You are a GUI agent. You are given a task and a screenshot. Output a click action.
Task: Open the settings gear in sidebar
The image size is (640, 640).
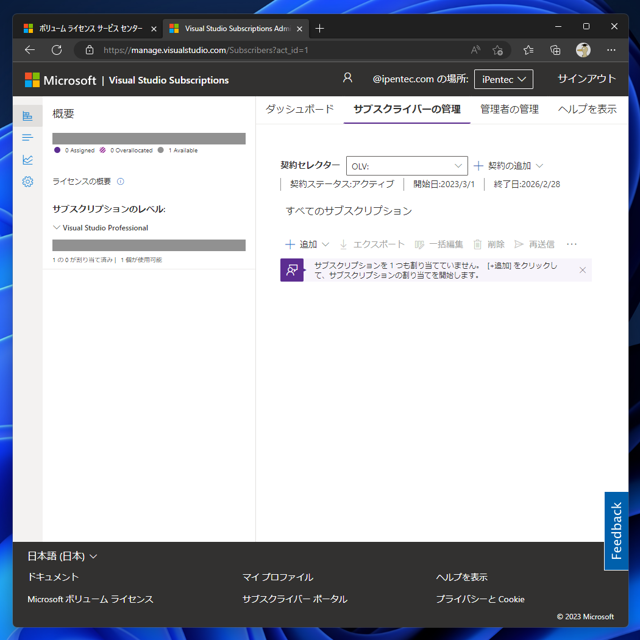point(27,181)
